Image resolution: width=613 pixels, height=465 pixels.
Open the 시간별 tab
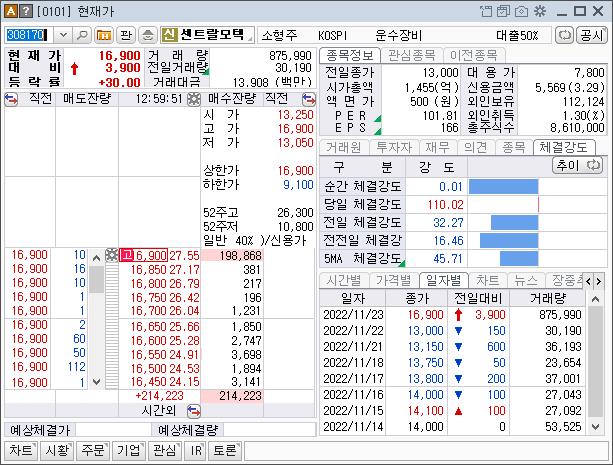[x=344, y=280]
